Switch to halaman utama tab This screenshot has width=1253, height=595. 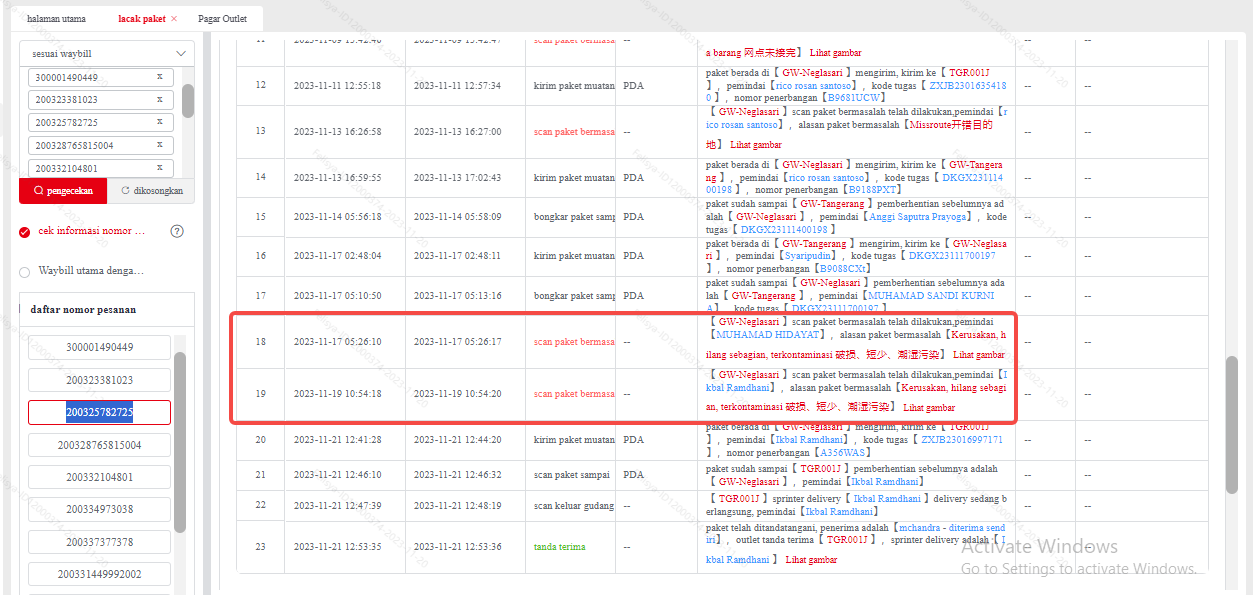pyautogui.click(x=56, y=19)
